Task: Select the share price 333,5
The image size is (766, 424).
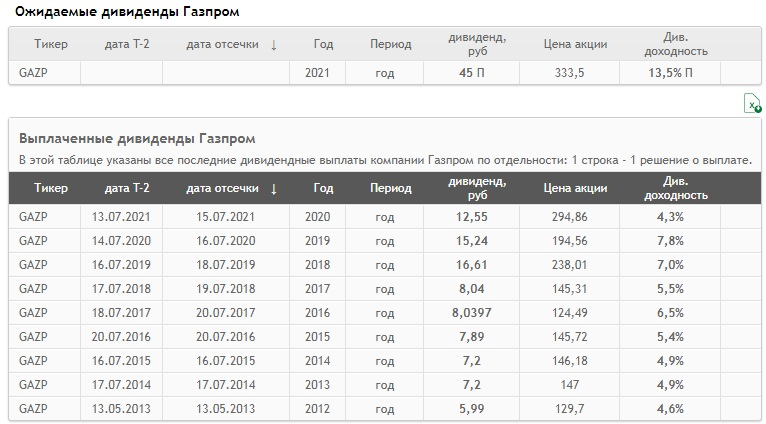Action: (x=569, y=73)
